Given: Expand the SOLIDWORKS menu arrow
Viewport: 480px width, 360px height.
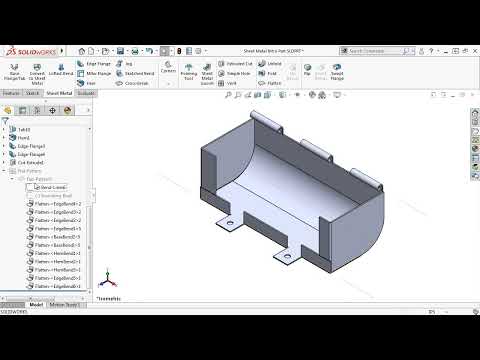Looking at the screenshot, I should [62, 51].
